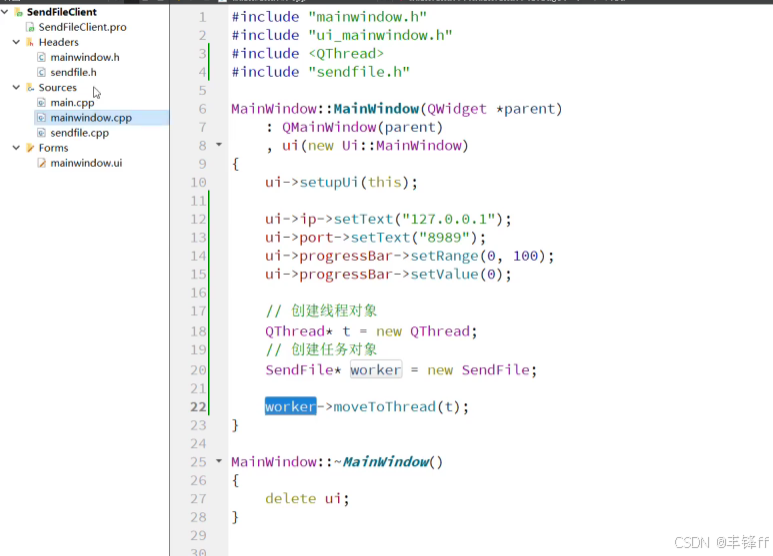This screenshot has width=773, height=556.
Task: Open sendfile.cpp in Sources
Action: point(79,133)
